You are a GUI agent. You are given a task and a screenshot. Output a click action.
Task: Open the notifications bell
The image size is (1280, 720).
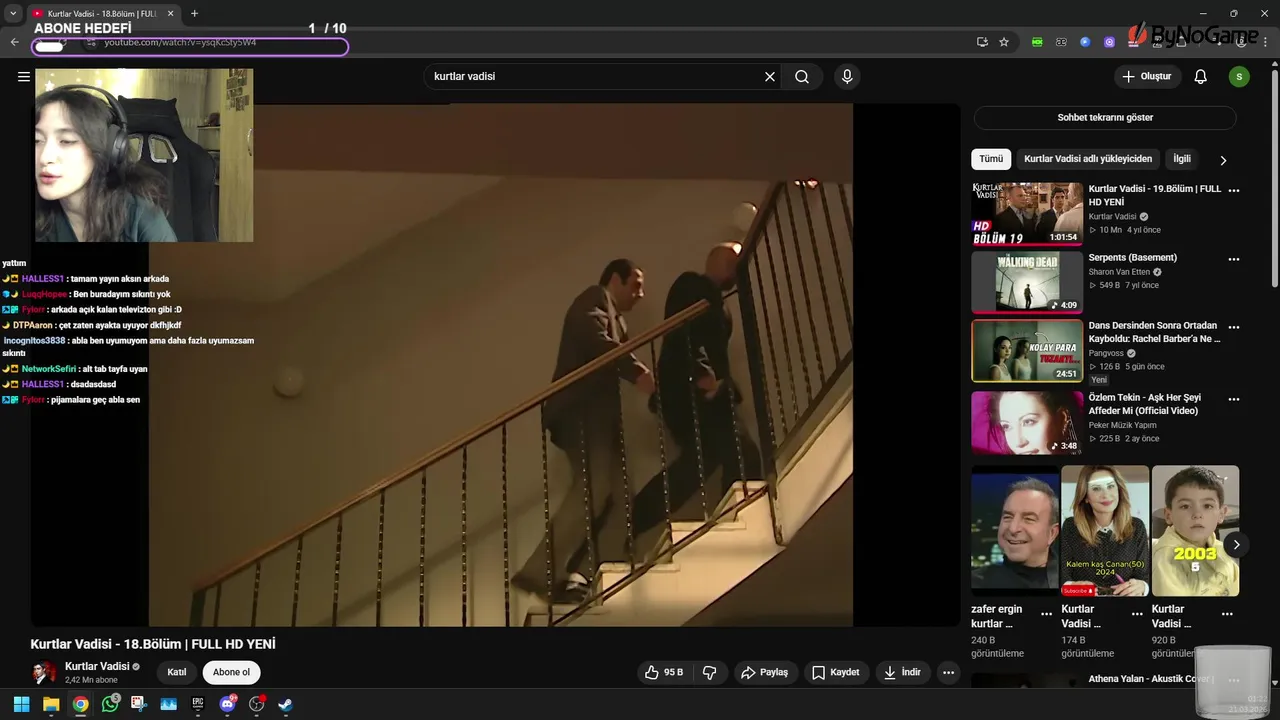point(1201,77)
